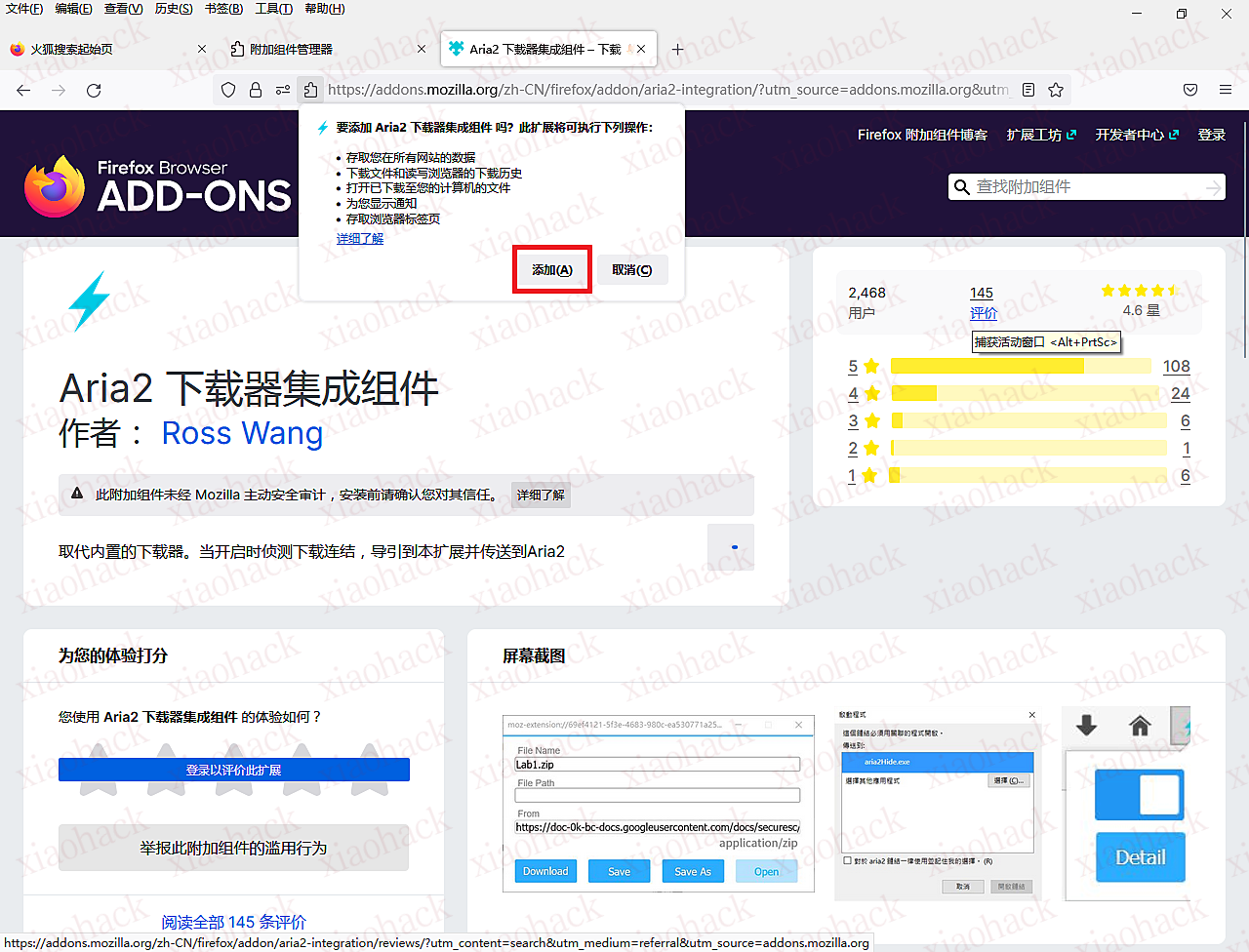
Task: Click the 108 five-star count
Action: (x=1177, y=366)
